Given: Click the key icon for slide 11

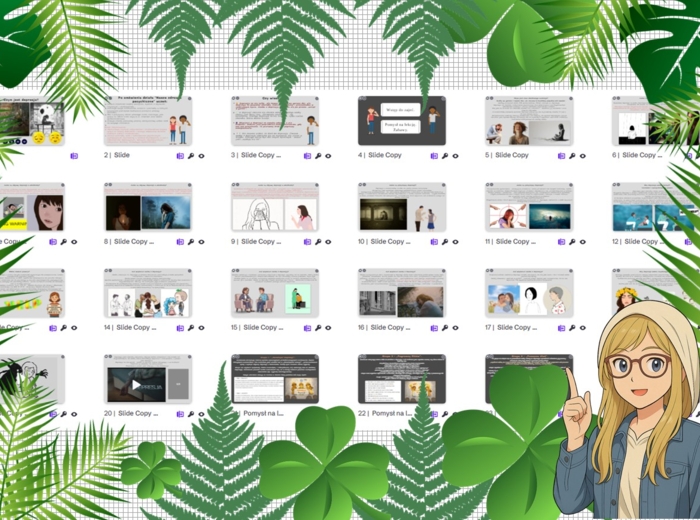Looking at the screenshot, I should pyautogui.click(x=572, y=242).
